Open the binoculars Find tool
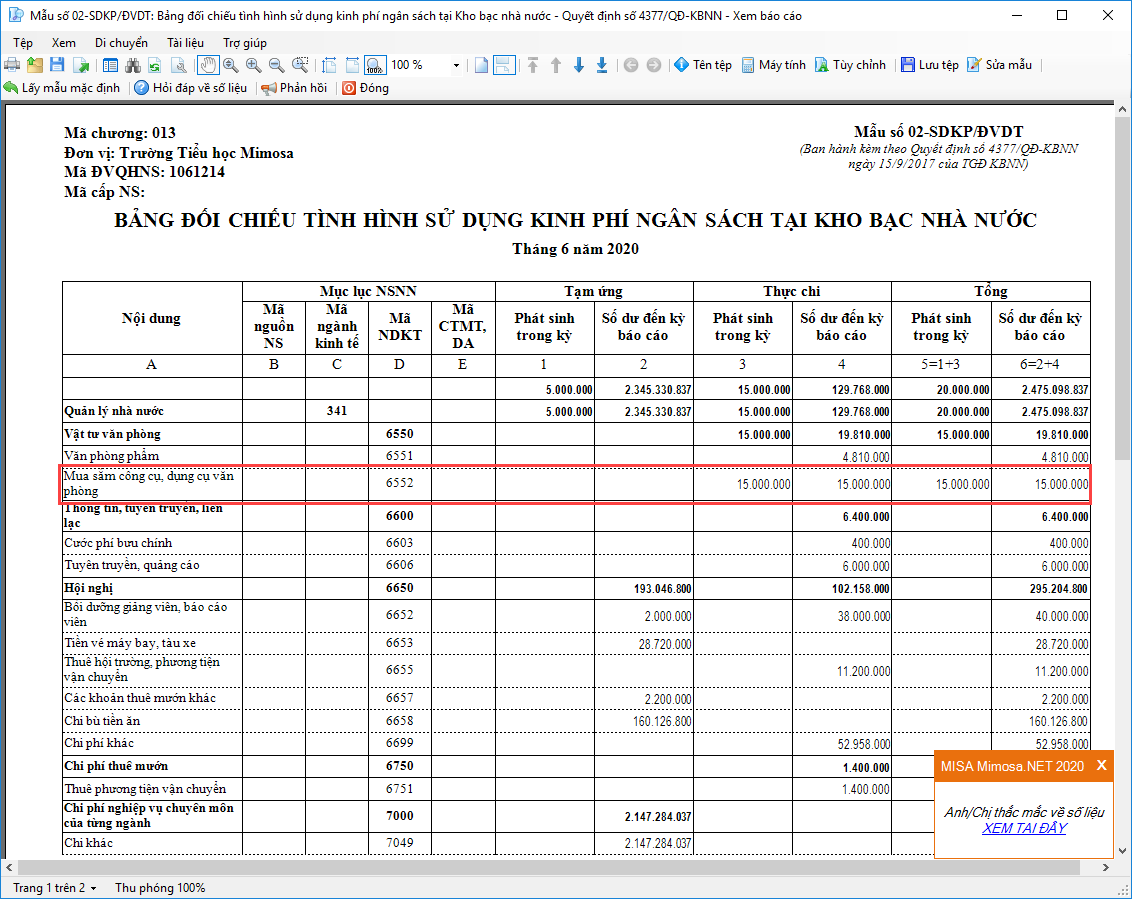This screenshot has height=899, width=1132. (x=133, y=65)
